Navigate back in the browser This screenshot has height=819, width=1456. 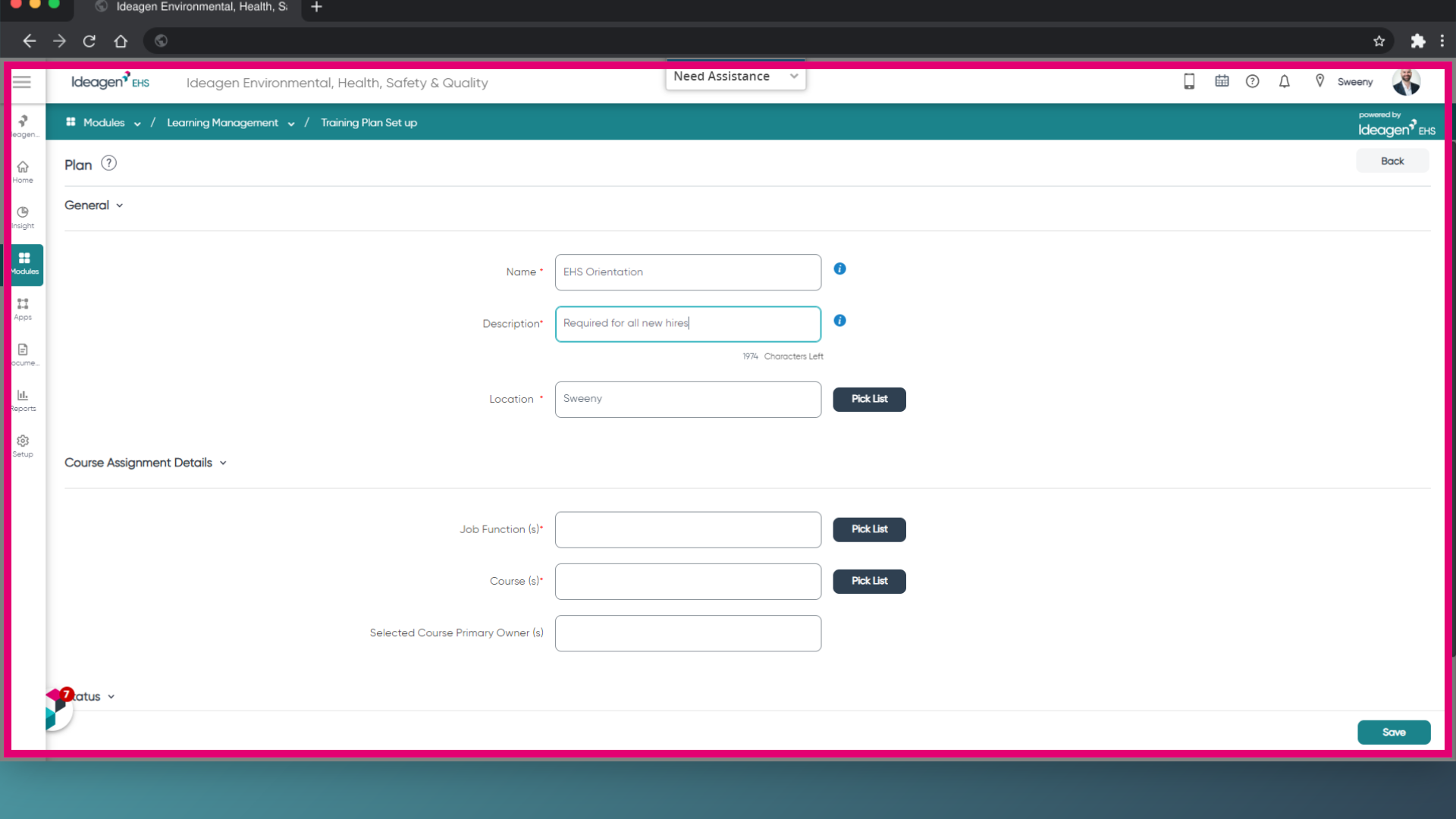[29, 41]
